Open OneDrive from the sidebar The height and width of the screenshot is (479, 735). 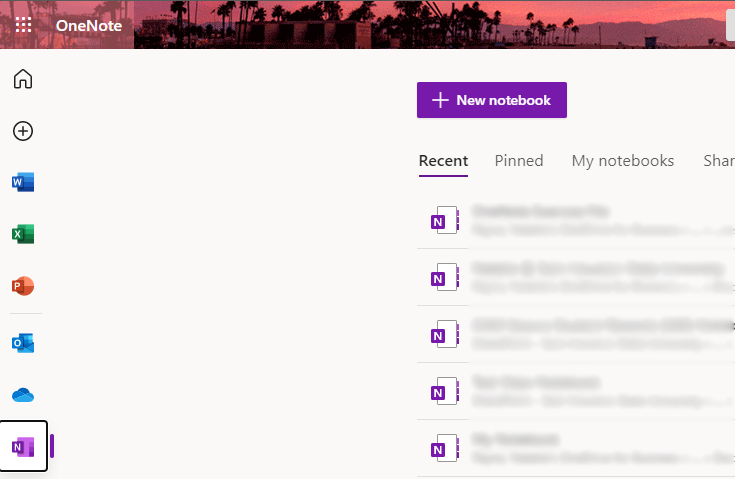pos(23,395)
